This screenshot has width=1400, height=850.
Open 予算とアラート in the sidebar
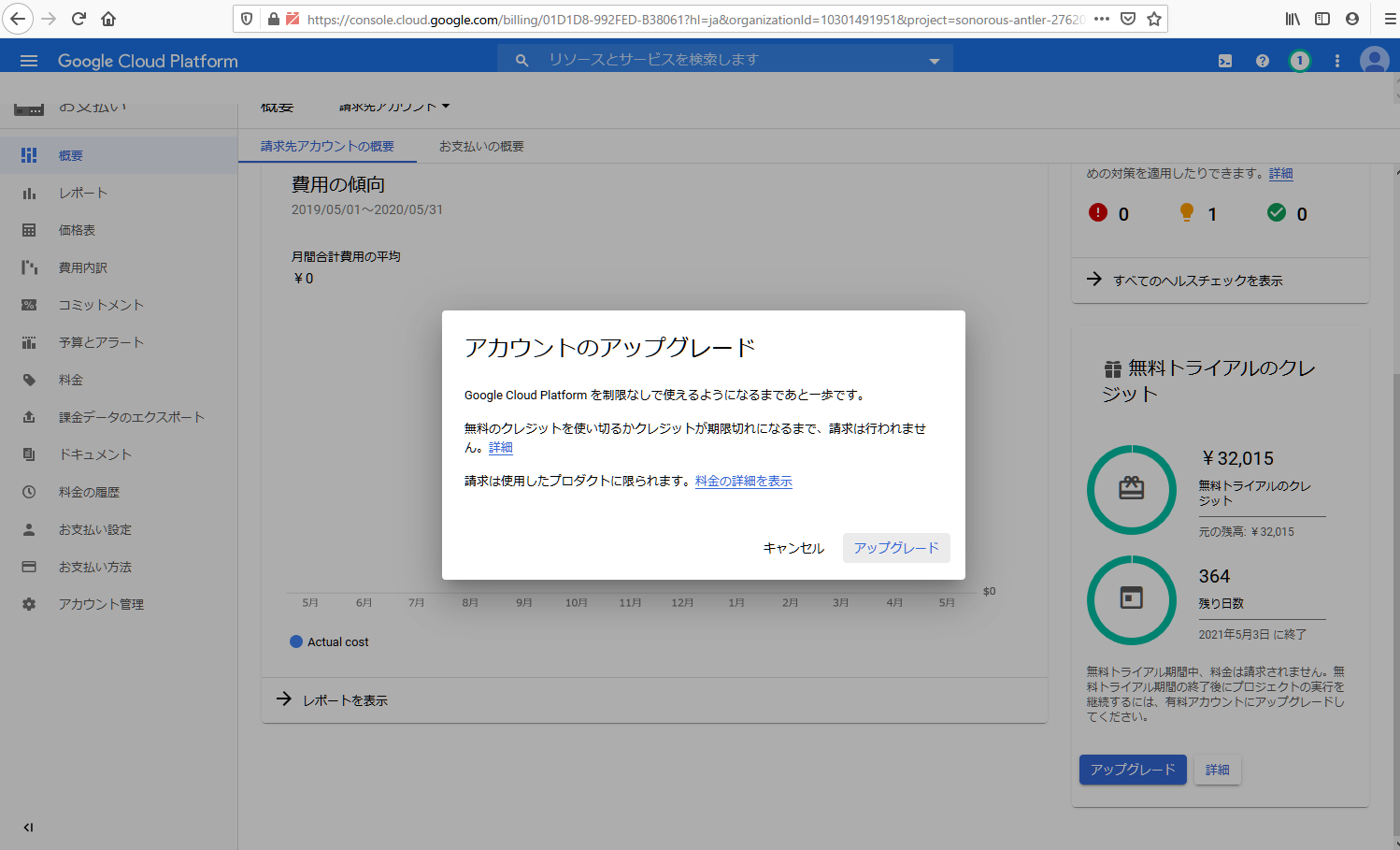coord(119,342)
